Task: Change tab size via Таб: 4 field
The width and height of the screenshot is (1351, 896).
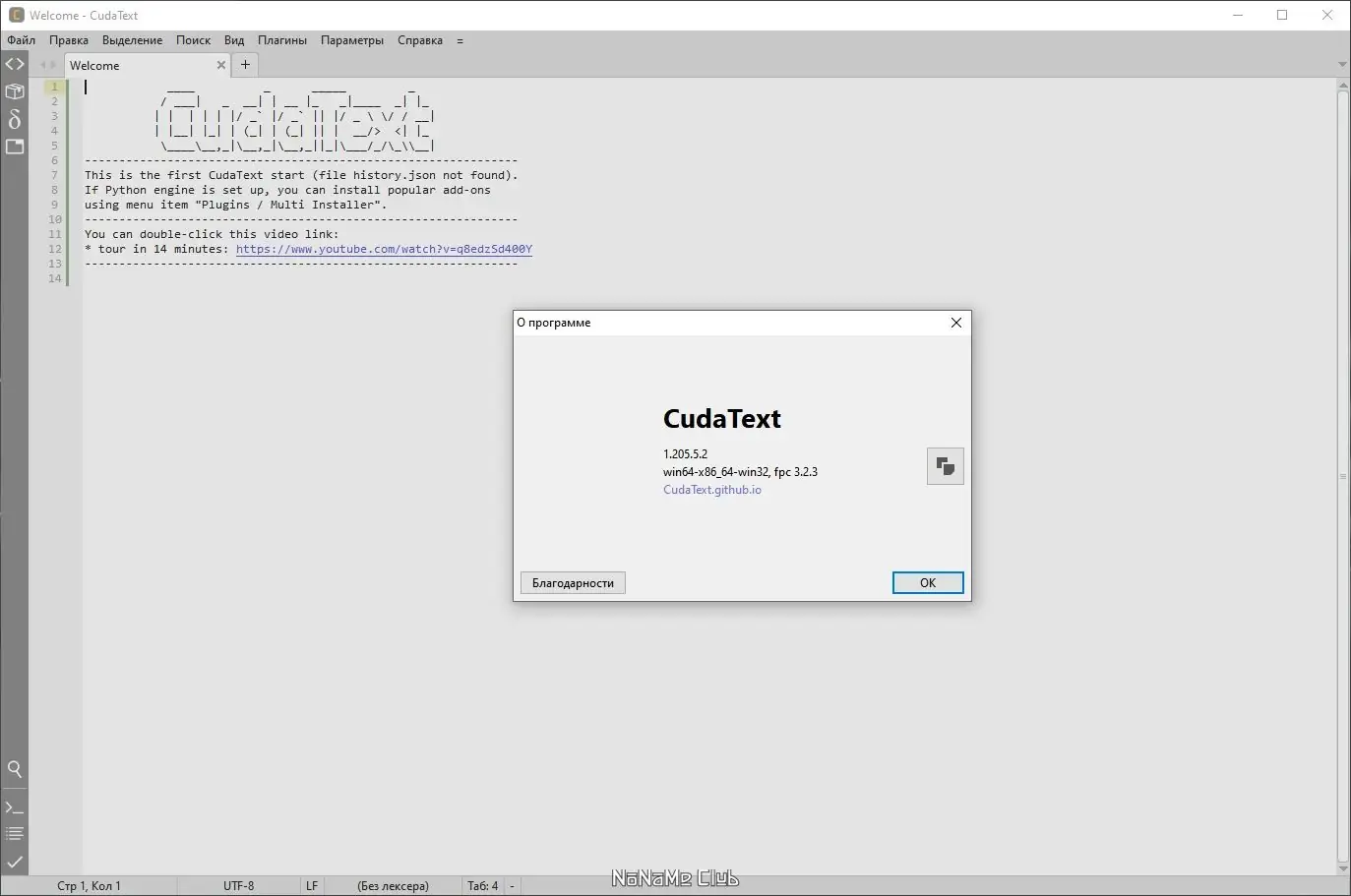Action: 482,886
